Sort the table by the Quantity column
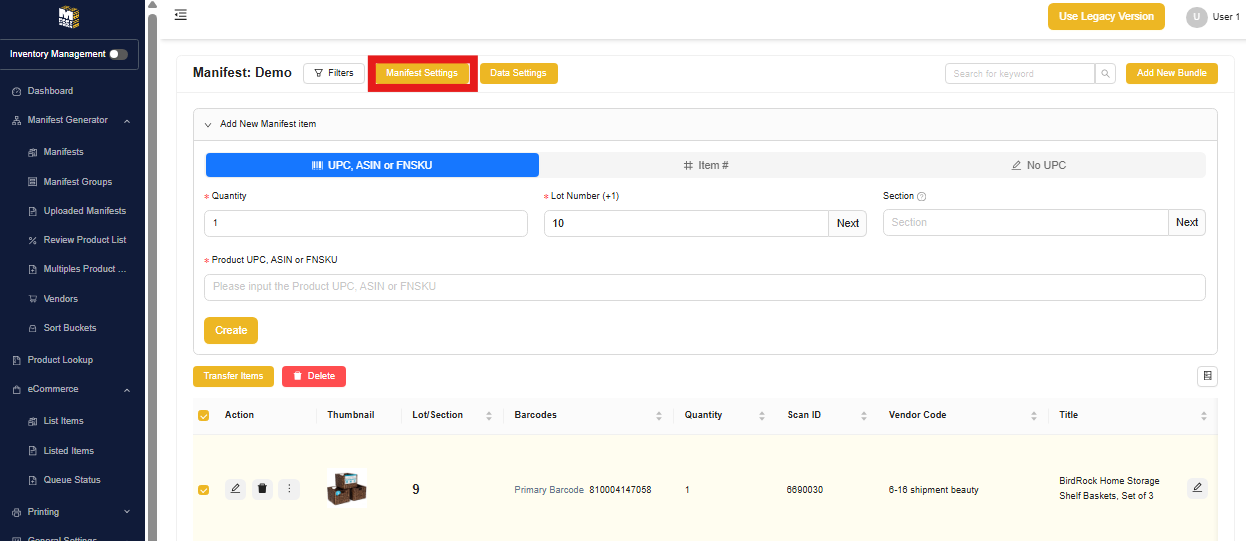1246x541 pixels. coord(760,416)
